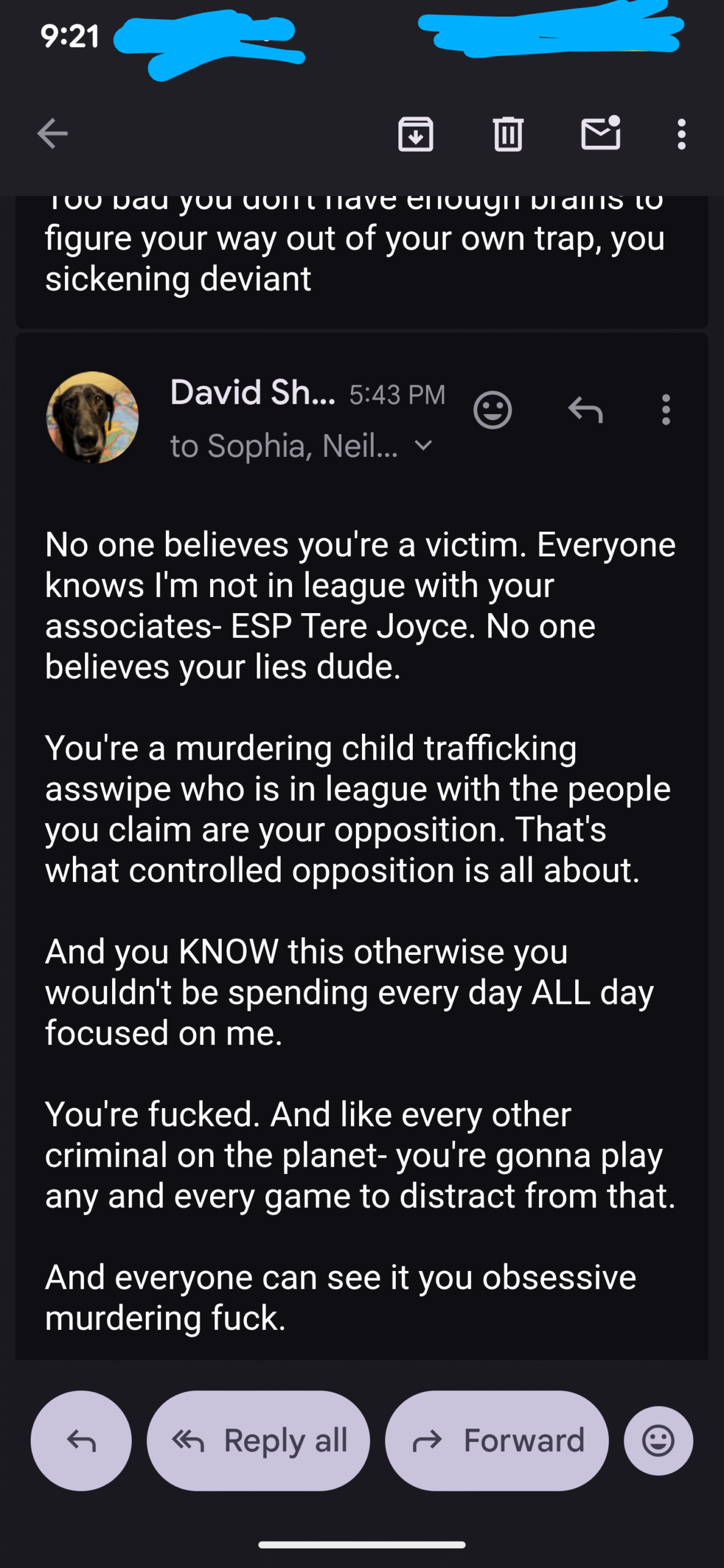Tap the collapsed previous message ending "sickening deviant"
724x1568 pixels.
pyautogui.click(x=355, y=258)
